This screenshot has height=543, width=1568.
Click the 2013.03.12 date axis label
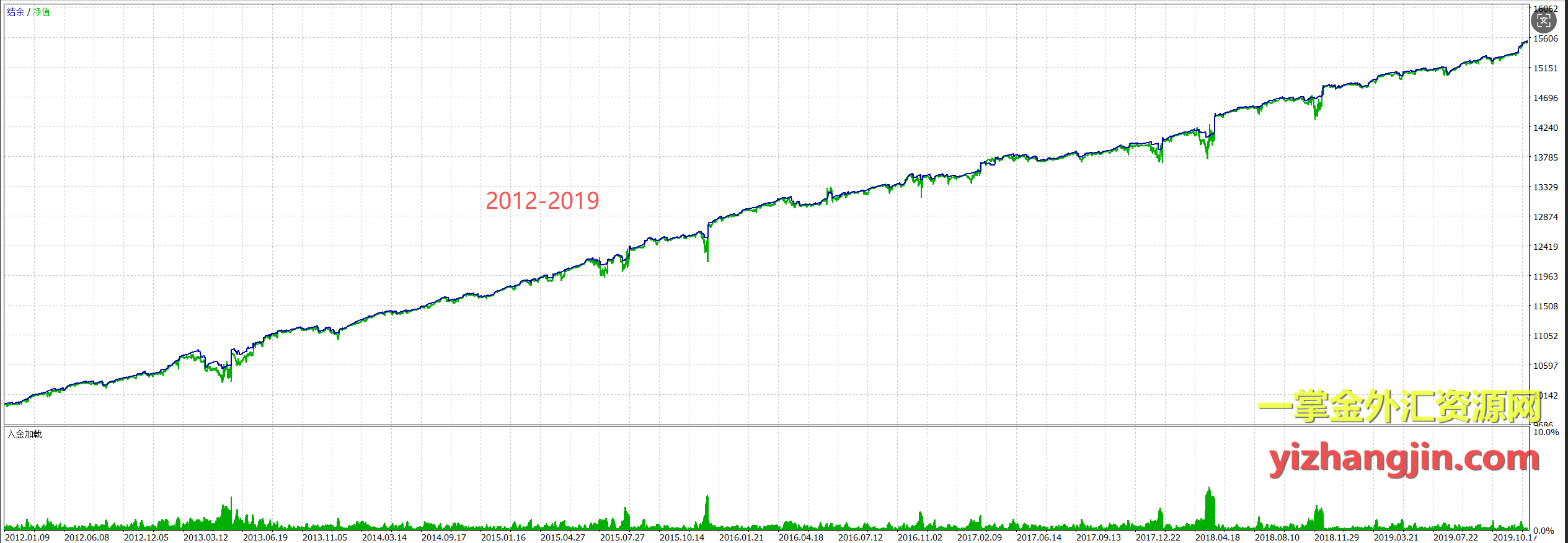[x=206, y=537]
